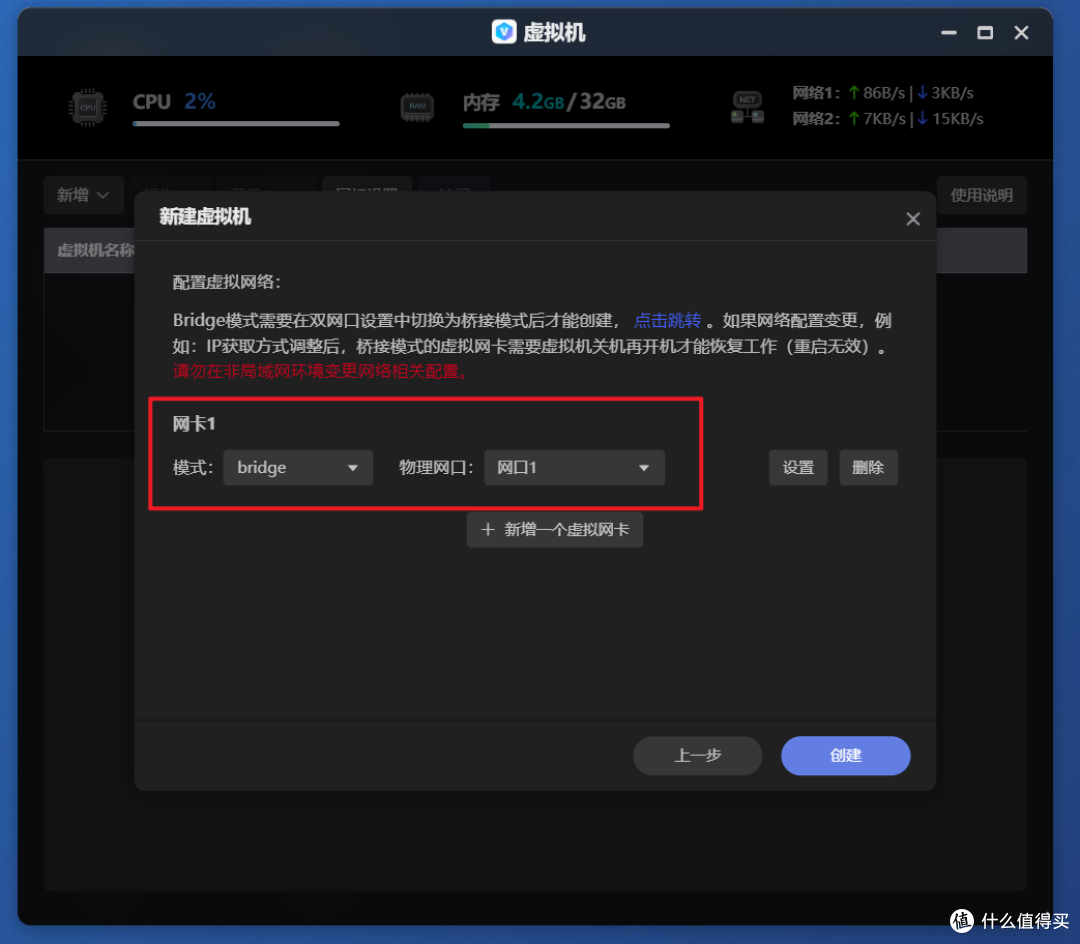Click the 上一步 button
1080x944 pixels.
tap(697, 755)
